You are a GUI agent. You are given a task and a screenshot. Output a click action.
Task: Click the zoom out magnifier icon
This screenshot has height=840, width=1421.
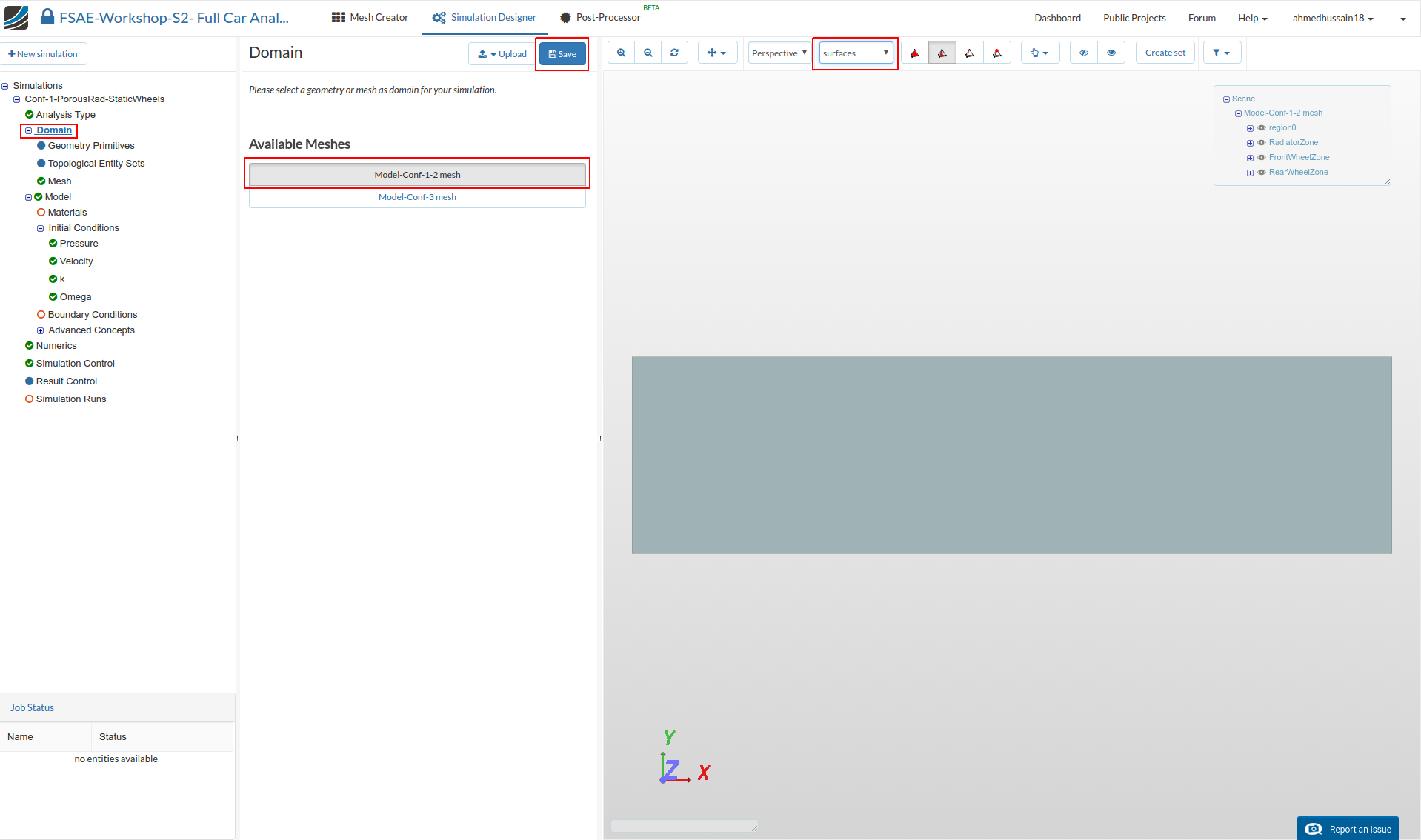point(648,53)
